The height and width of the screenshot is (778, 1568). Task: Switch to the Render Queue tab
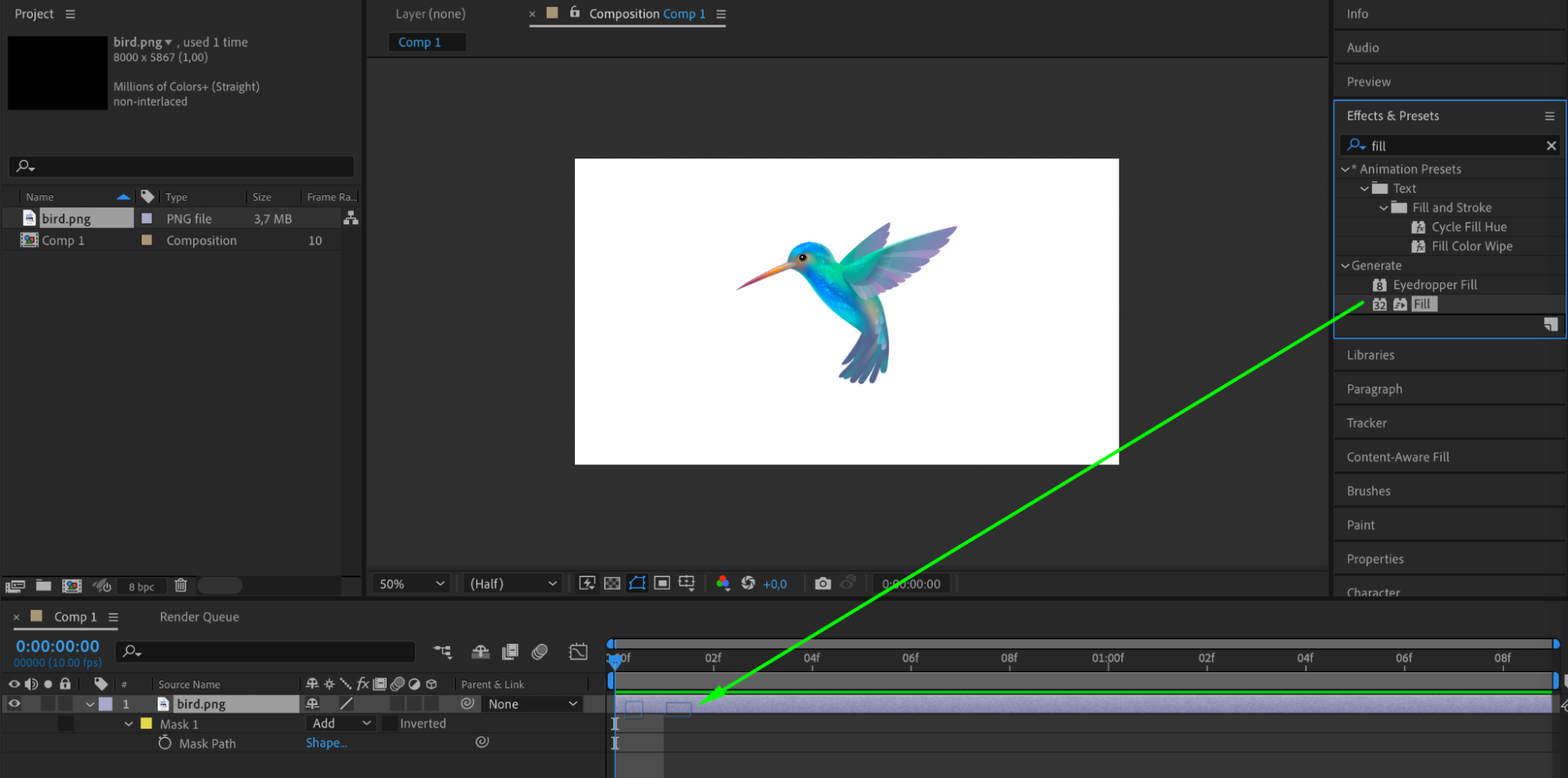tap(199, 617)
